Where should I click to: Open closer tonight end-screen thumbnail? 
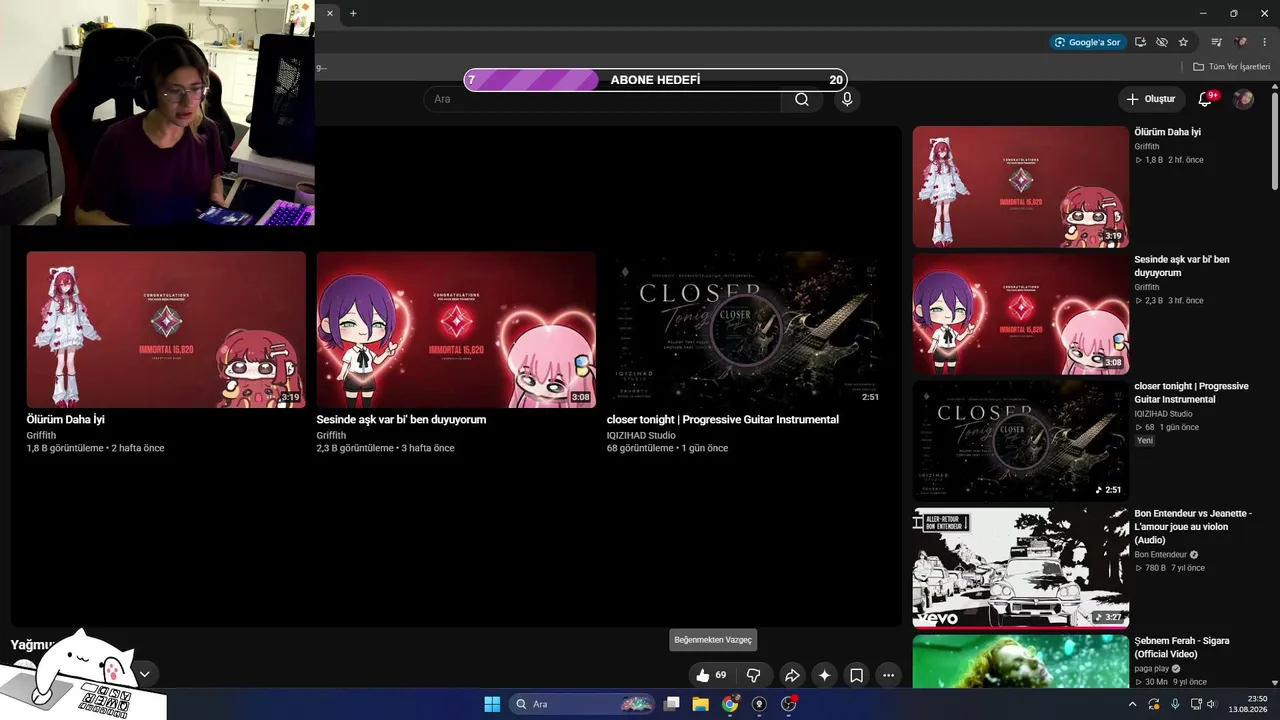click(x=746, y=329)
